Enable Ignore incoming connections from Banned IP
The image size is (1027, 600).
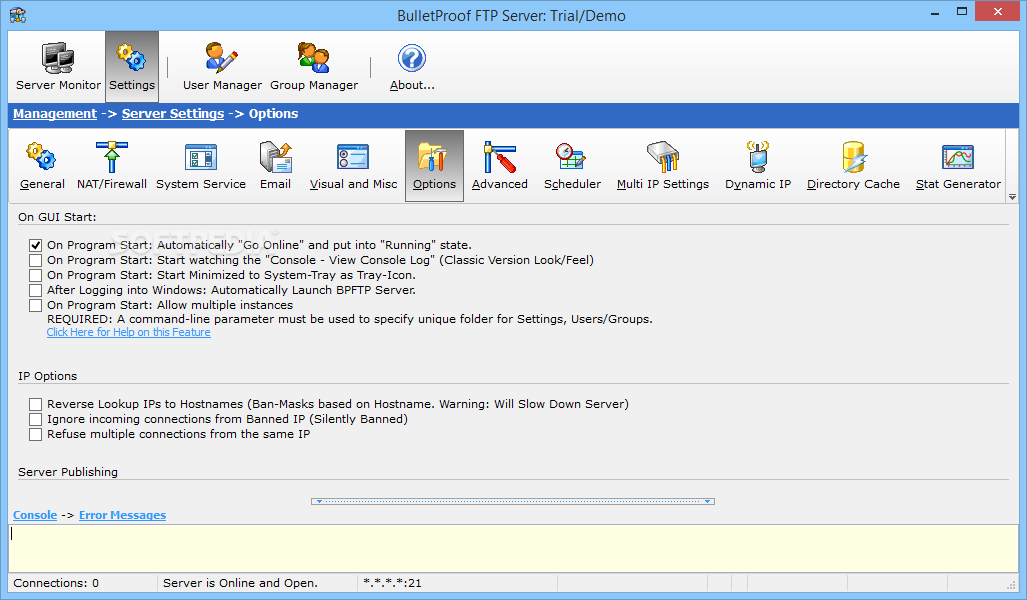(x=35, y=419)
